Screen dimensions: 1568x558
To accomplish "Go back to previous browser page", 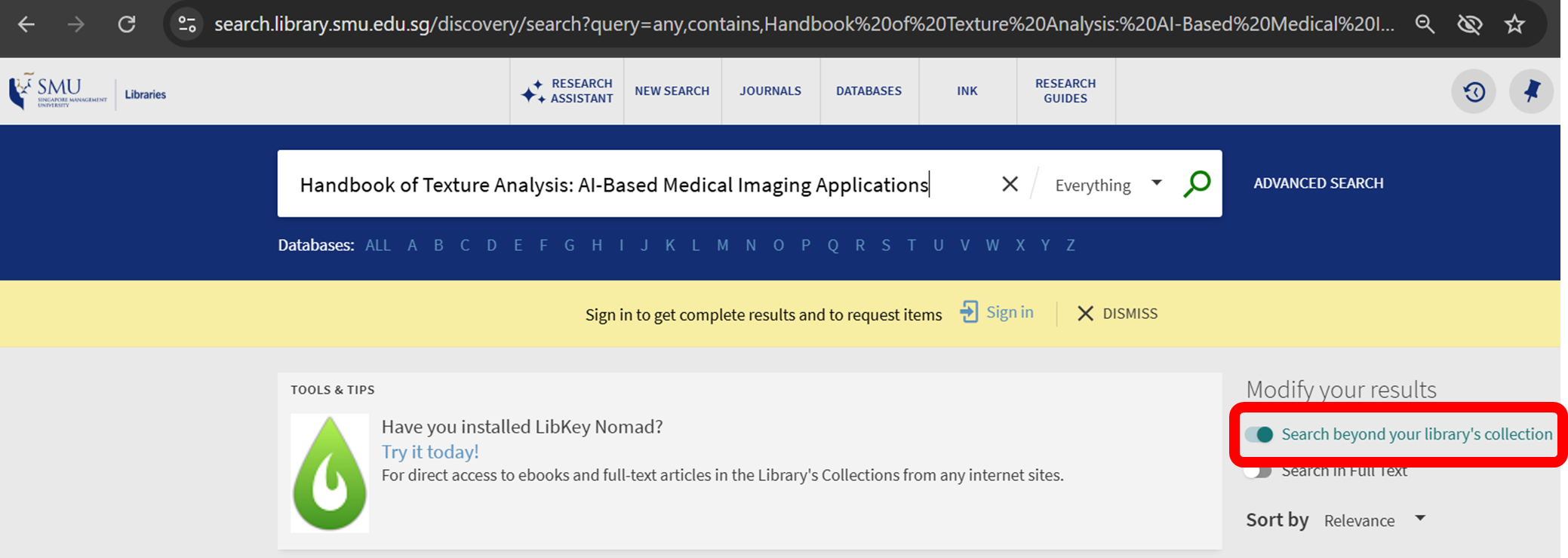I will [26, 24].
